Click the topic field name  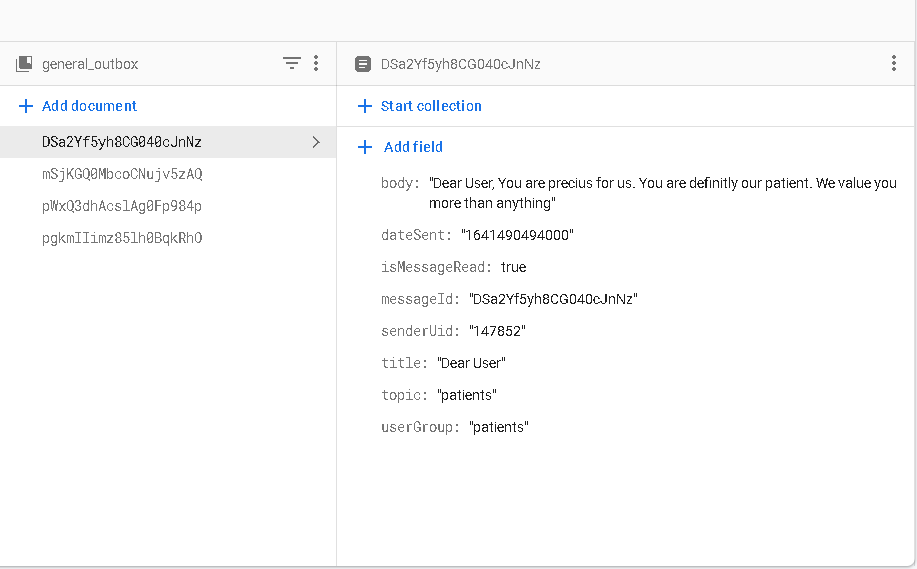404,395
